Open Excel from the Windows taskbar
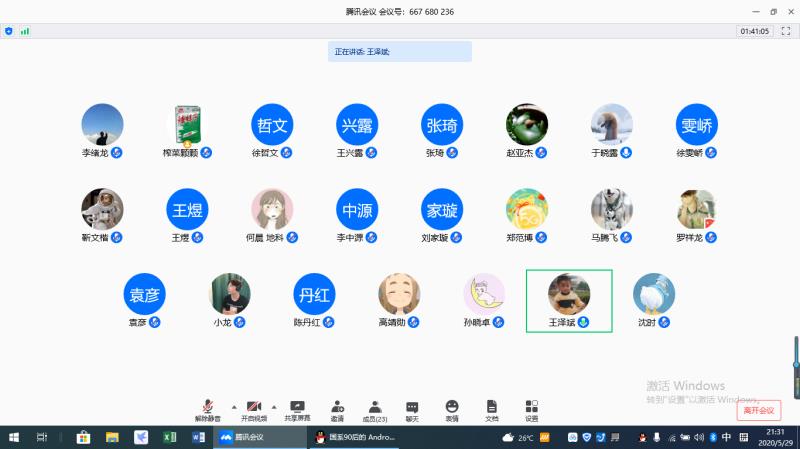This screenshot has width=800, height=449. coord(170,437)
